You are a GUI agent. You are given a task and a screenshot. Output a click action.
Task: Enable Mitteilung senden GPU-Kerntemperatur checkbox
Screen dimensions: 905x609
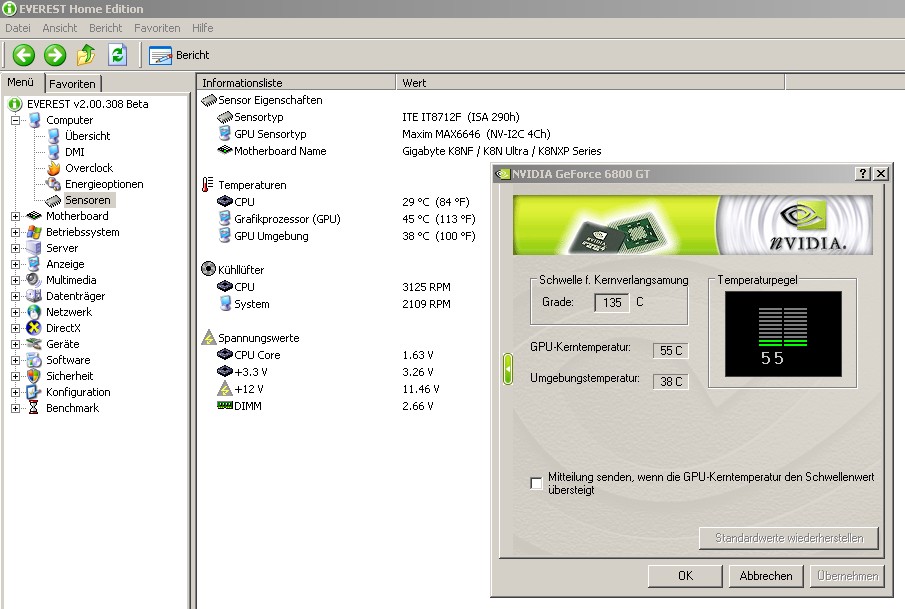point(536,483)
